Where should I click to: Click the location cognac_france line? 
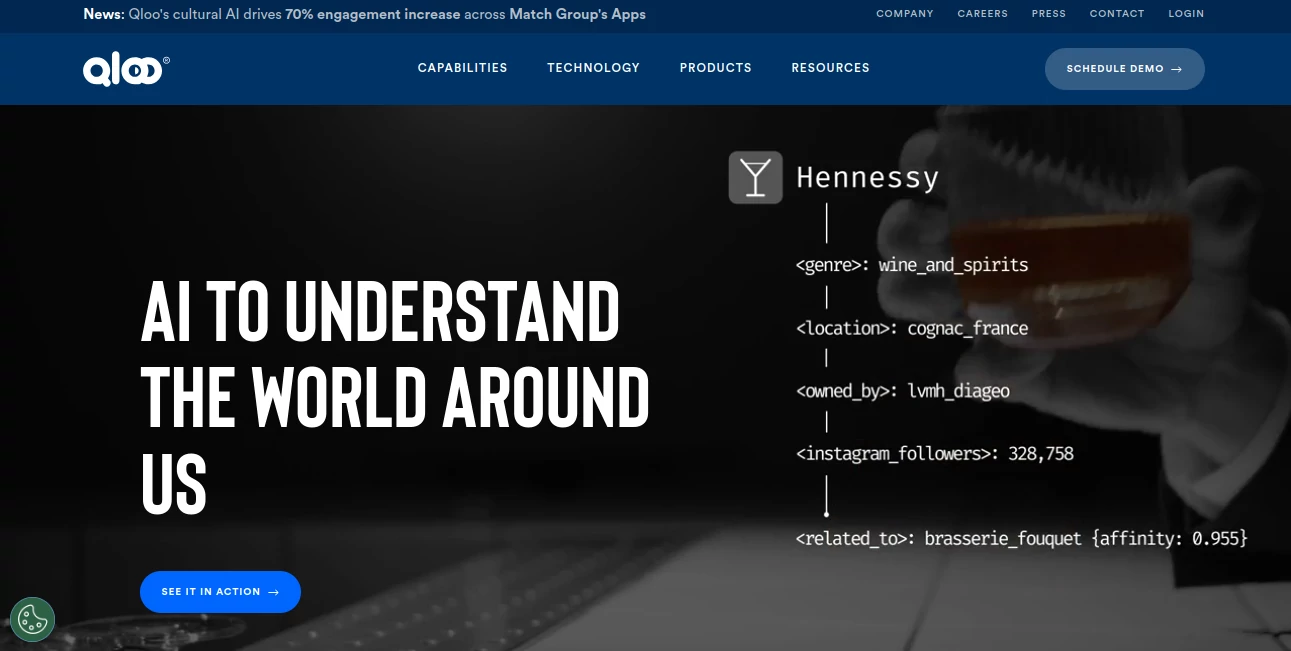pos(912,328)
